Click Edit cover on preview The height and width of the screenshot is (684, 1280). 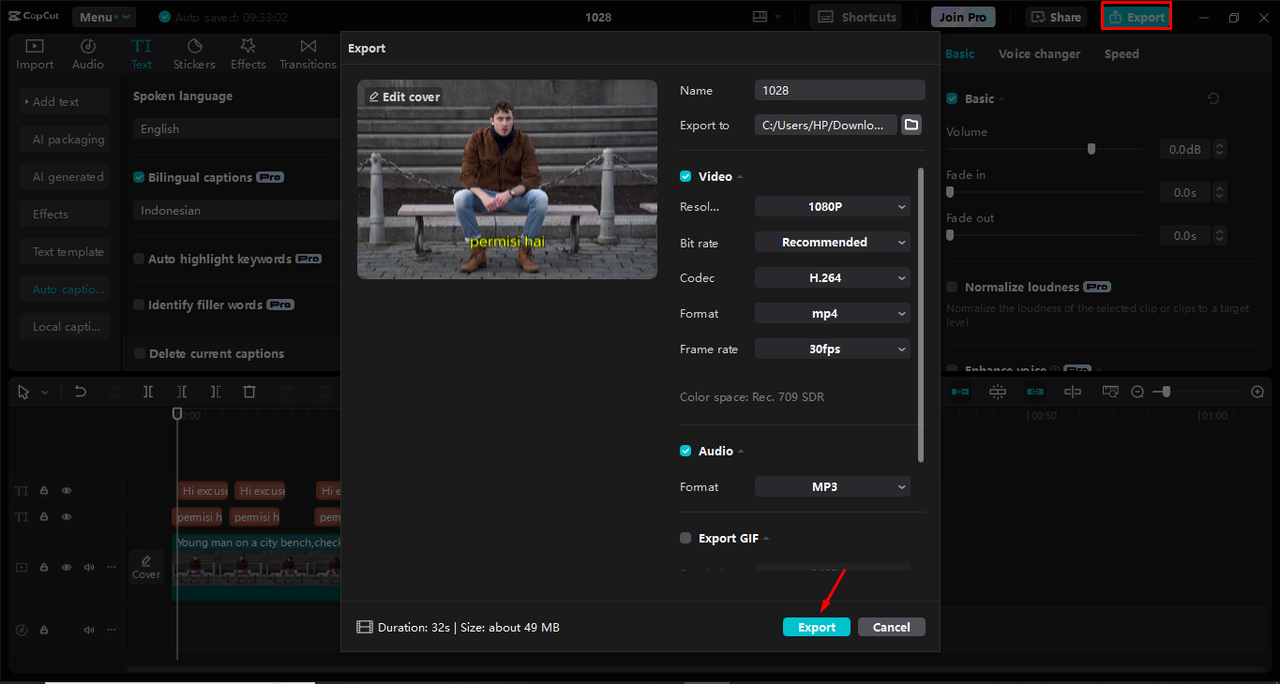click(x=404, y=97)
